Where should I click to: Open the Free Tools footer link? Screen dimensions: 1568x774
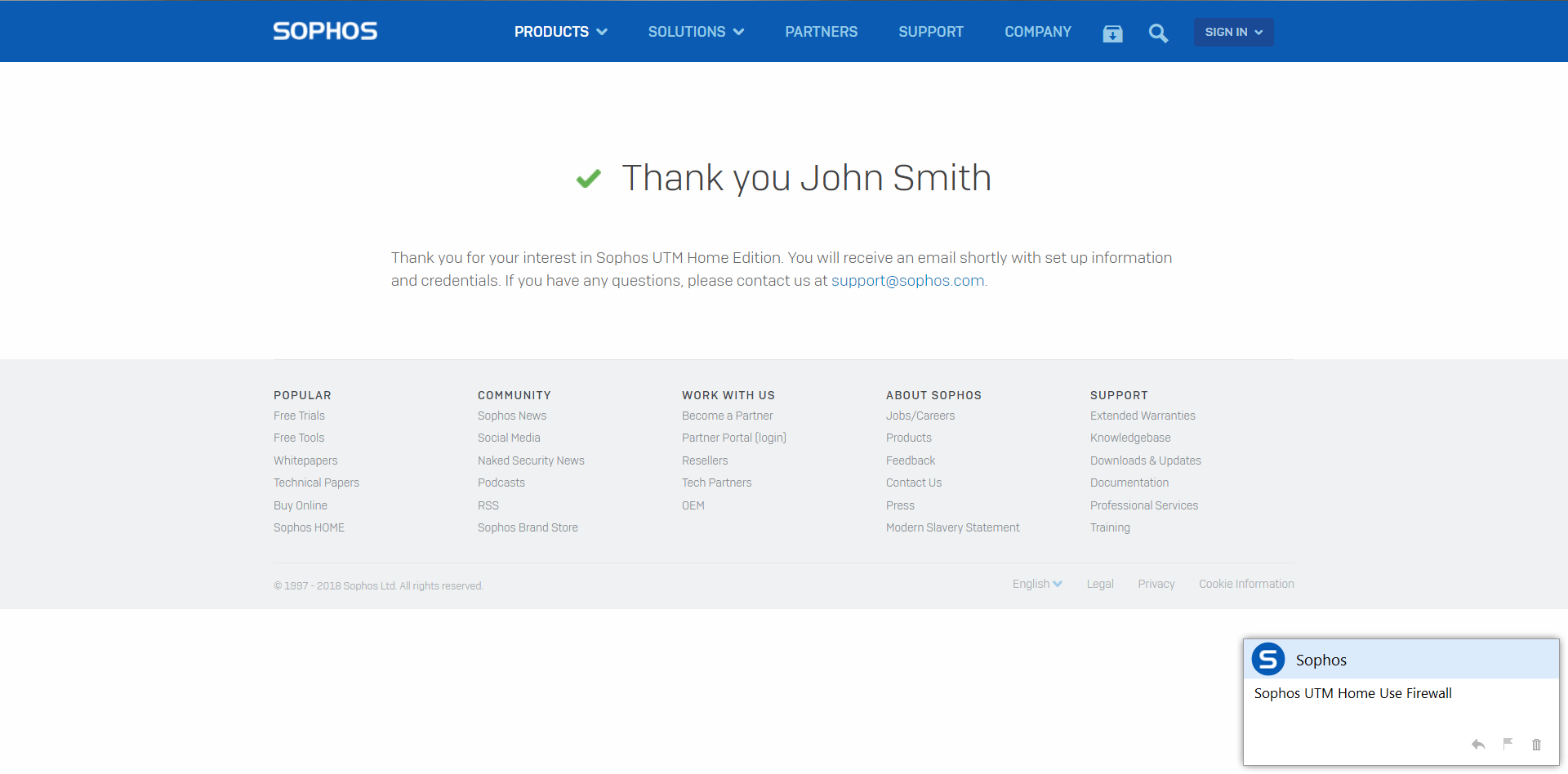[x=299, y=438]
